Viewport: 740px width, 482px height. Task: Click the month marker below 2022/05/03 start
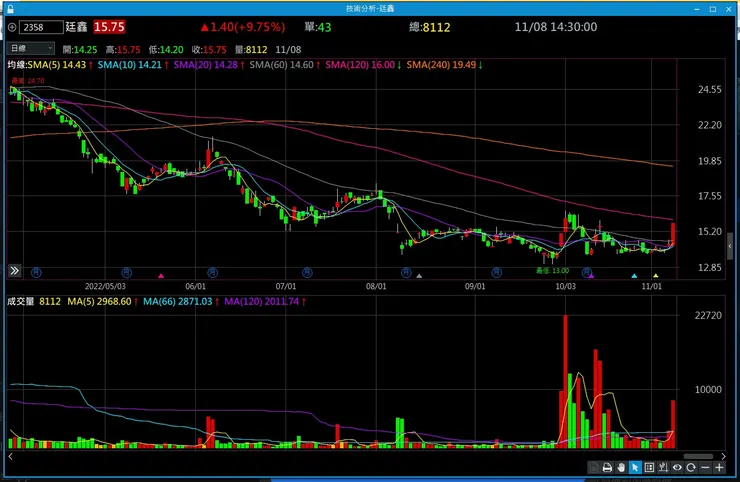point(36,272)
